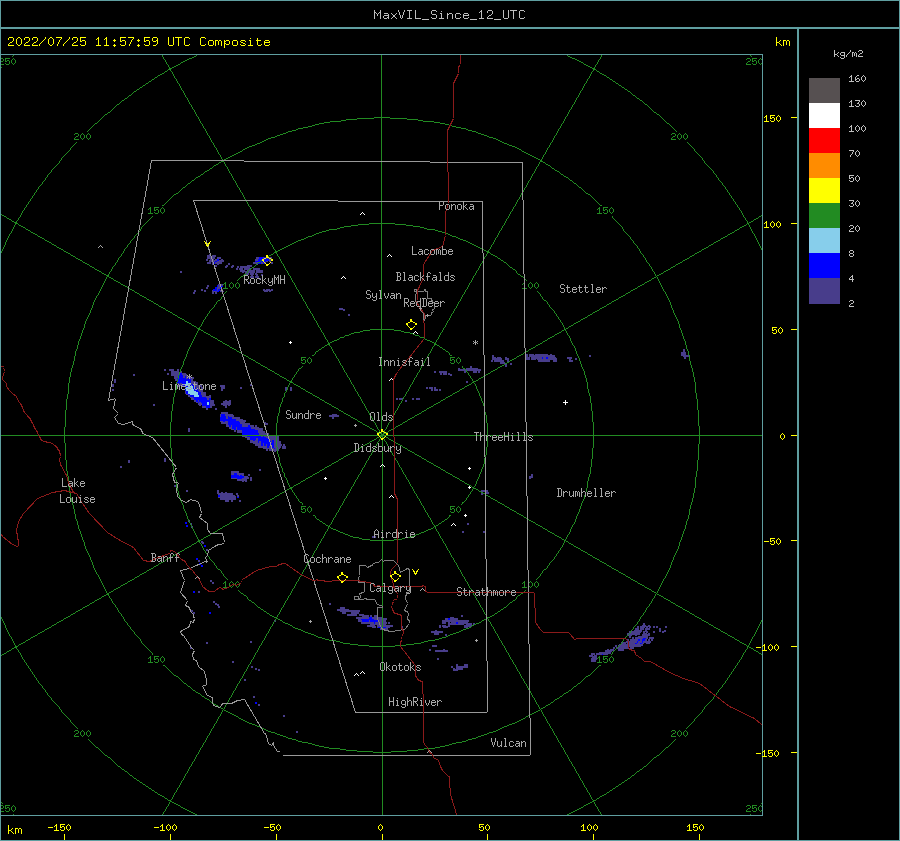Image resolution: width=900 pixels, height=841 pixels.
Task: Click the light blue VIL core near Limestone
Action: 192,389
